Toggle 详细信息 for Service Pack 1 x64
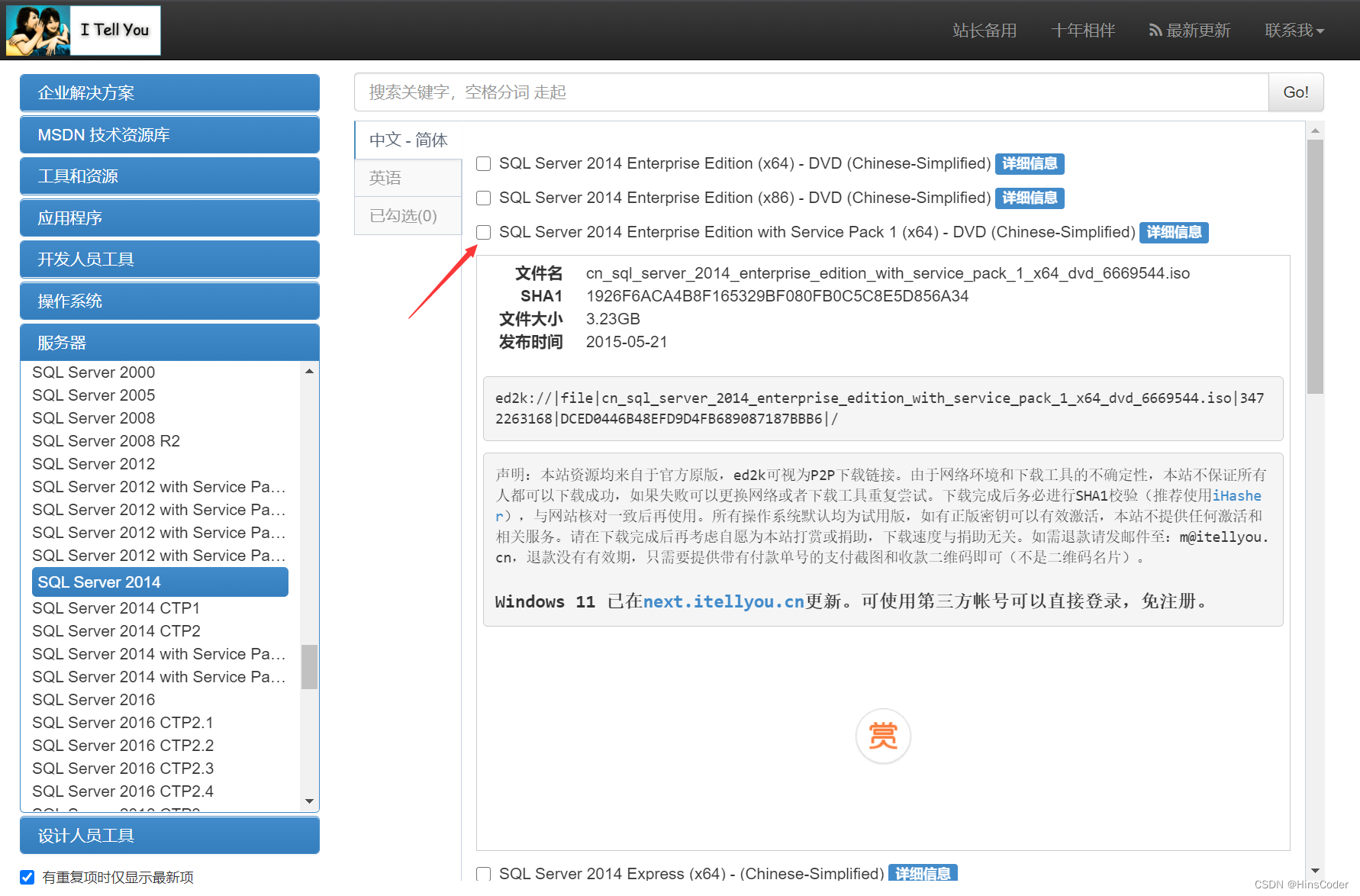Screen dimensions: 1360x896 click(x=1174, y=233)
